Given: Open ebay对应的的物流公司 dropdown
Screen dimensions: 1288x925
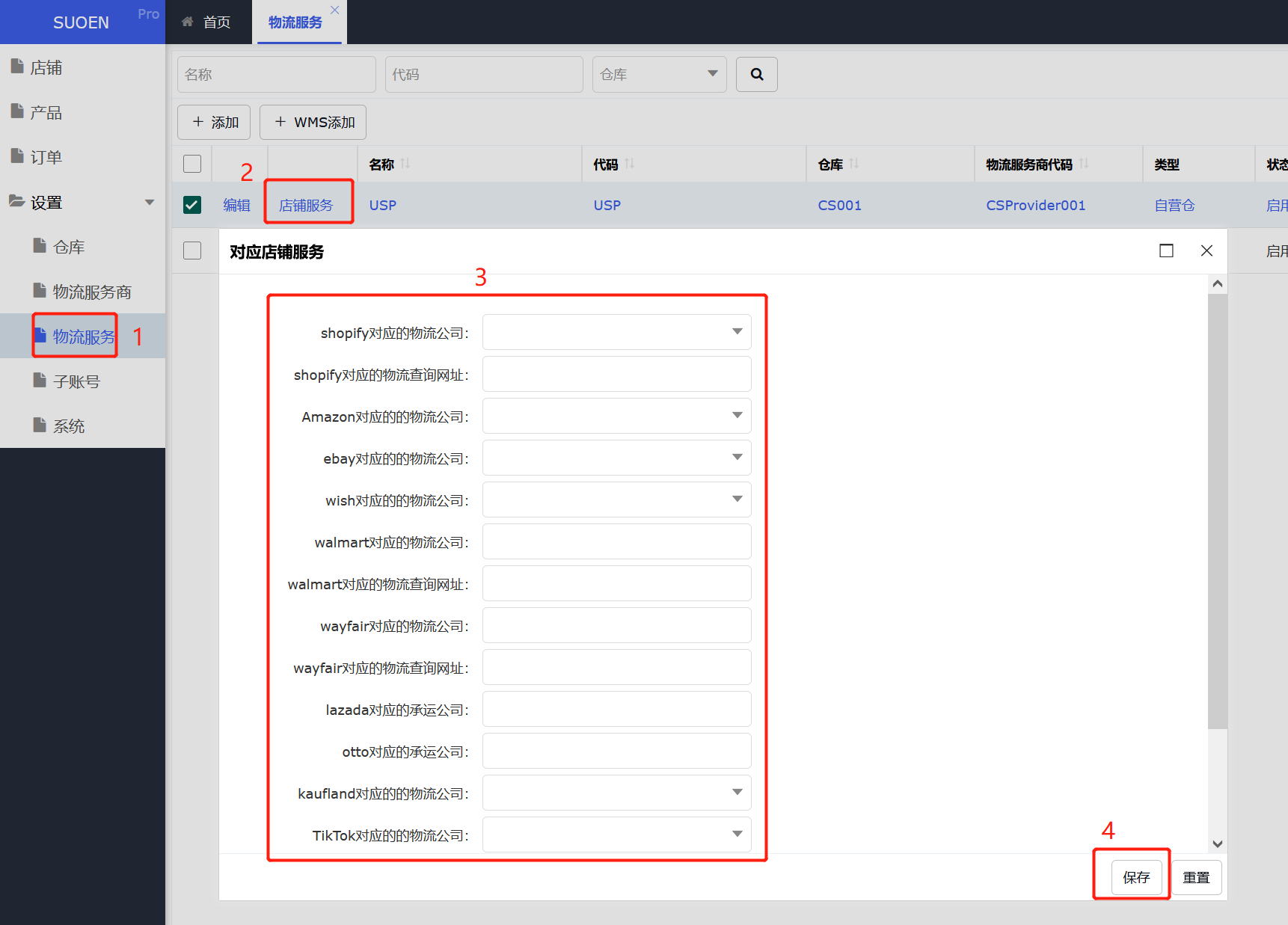Looking at the screenshot, I should click(616, 458).
